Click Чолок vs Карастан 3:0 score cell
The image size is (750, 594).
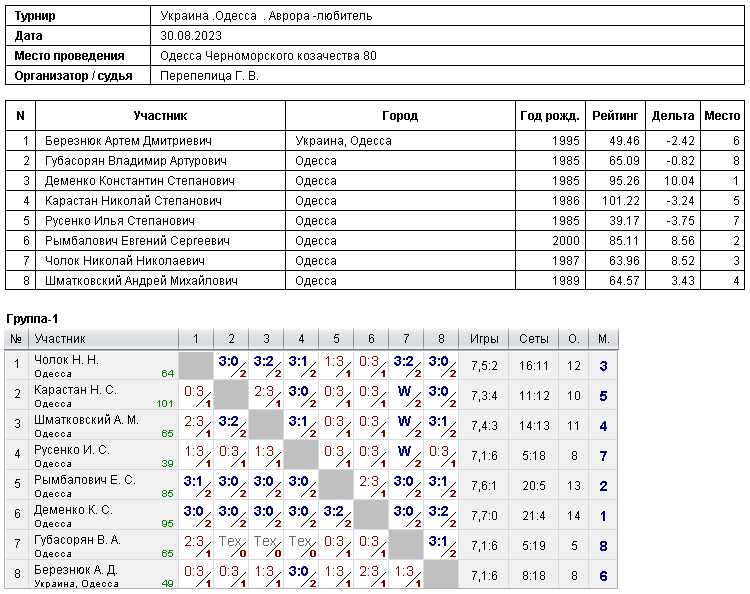click(231, 366)
